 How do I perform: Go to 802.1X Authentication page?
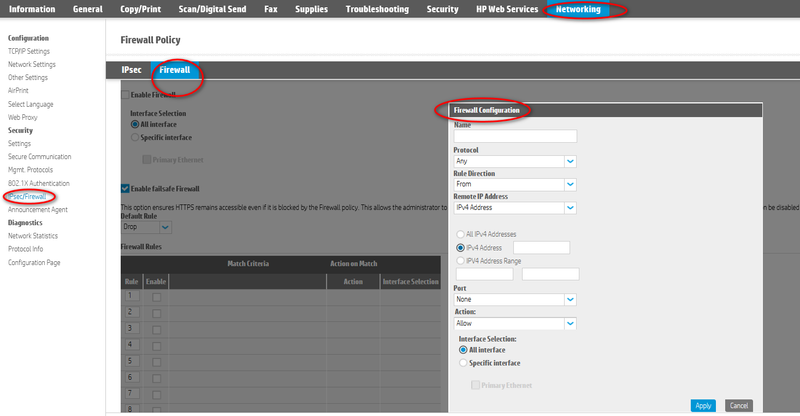click(39, 183)
